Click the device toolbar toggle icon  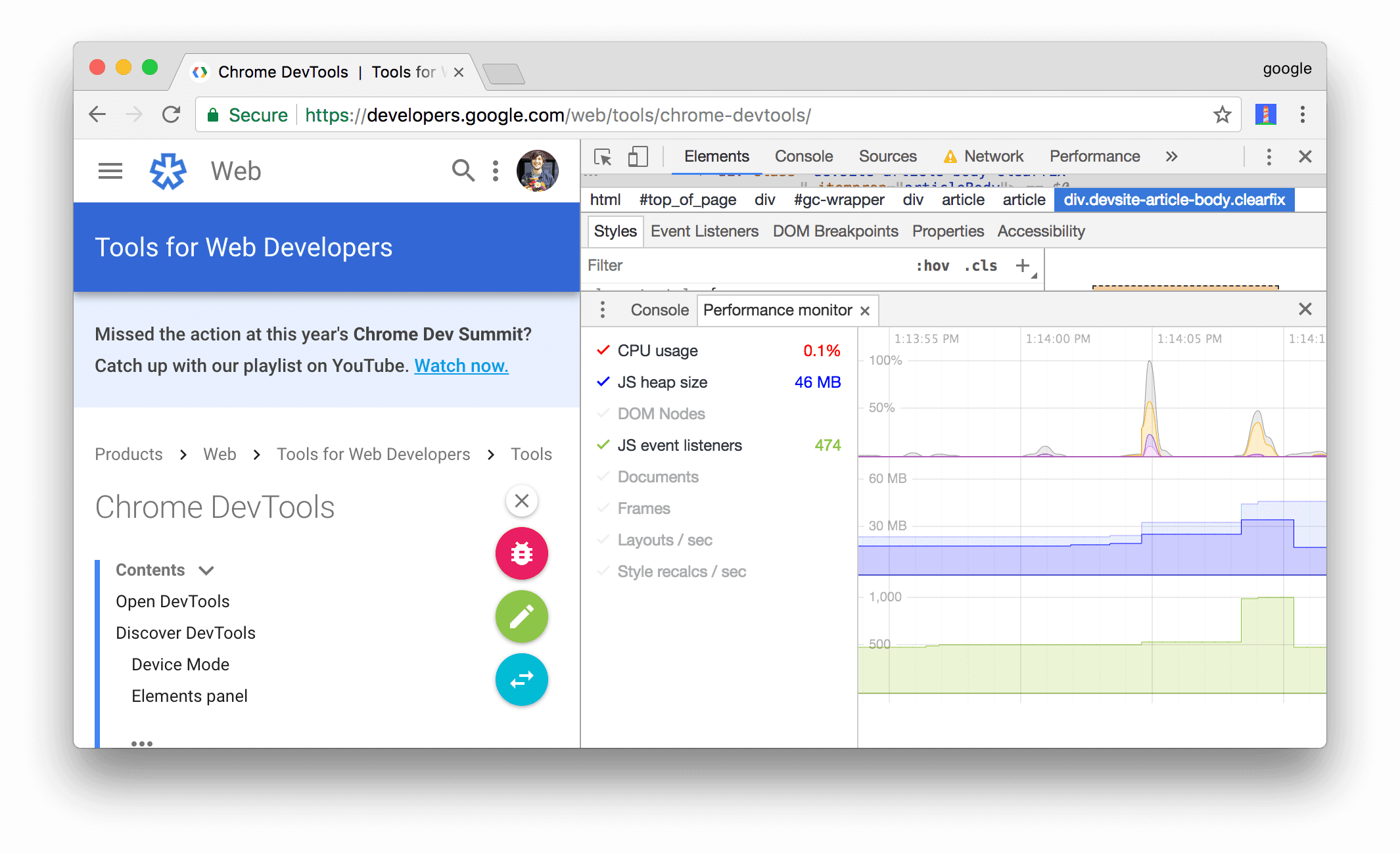637,157
